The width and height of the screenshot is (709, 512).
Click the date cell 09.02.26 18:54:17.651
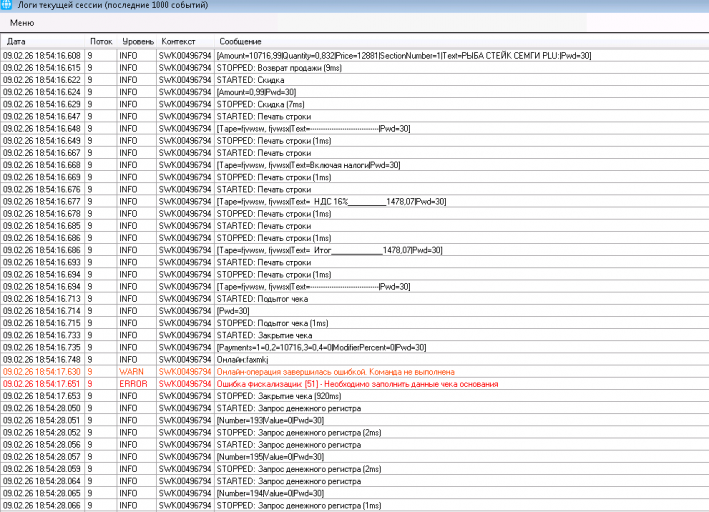42,384
